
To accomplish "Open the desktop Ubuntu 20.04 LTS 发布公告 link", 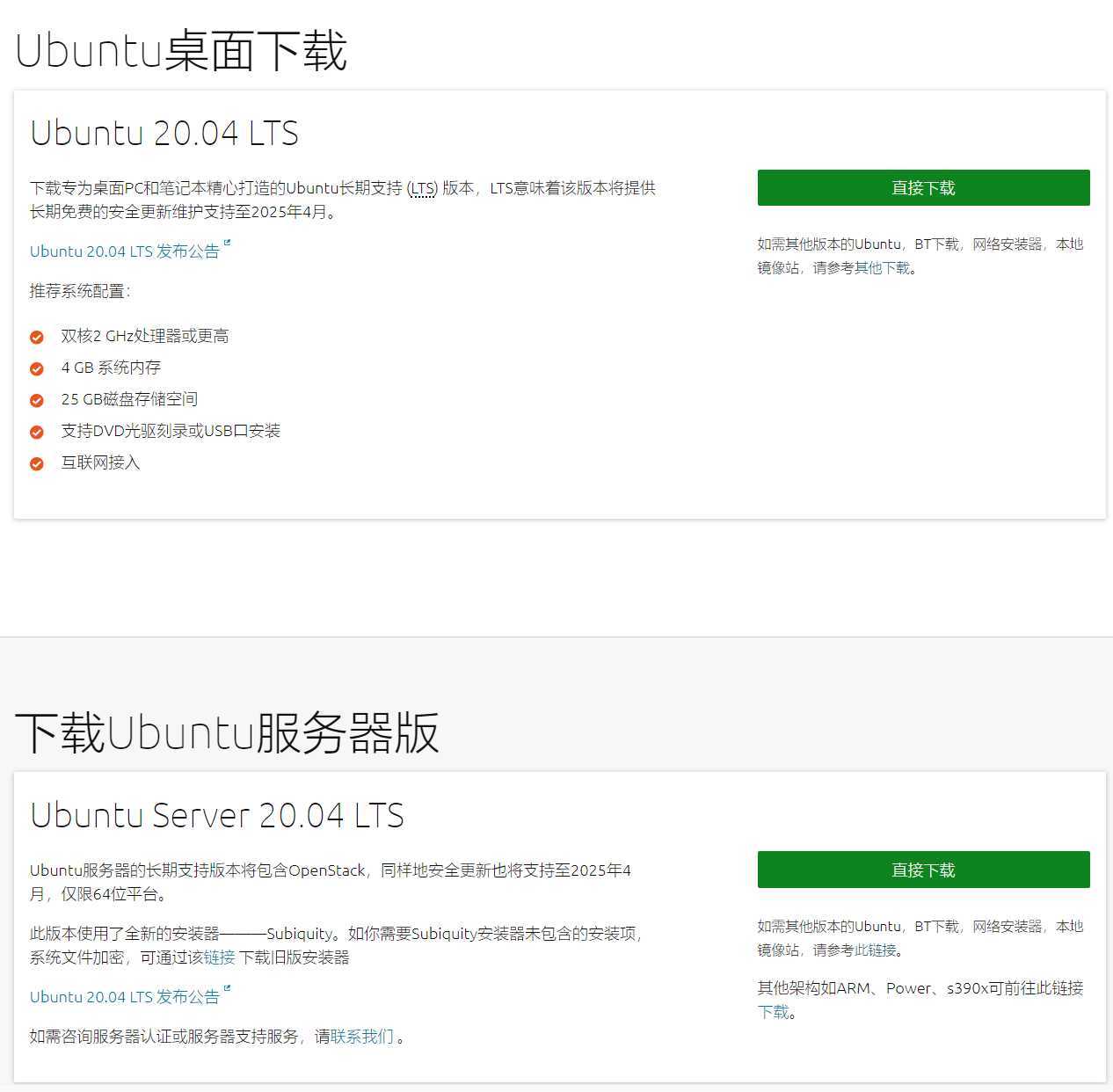I will (x=125, y=251).
